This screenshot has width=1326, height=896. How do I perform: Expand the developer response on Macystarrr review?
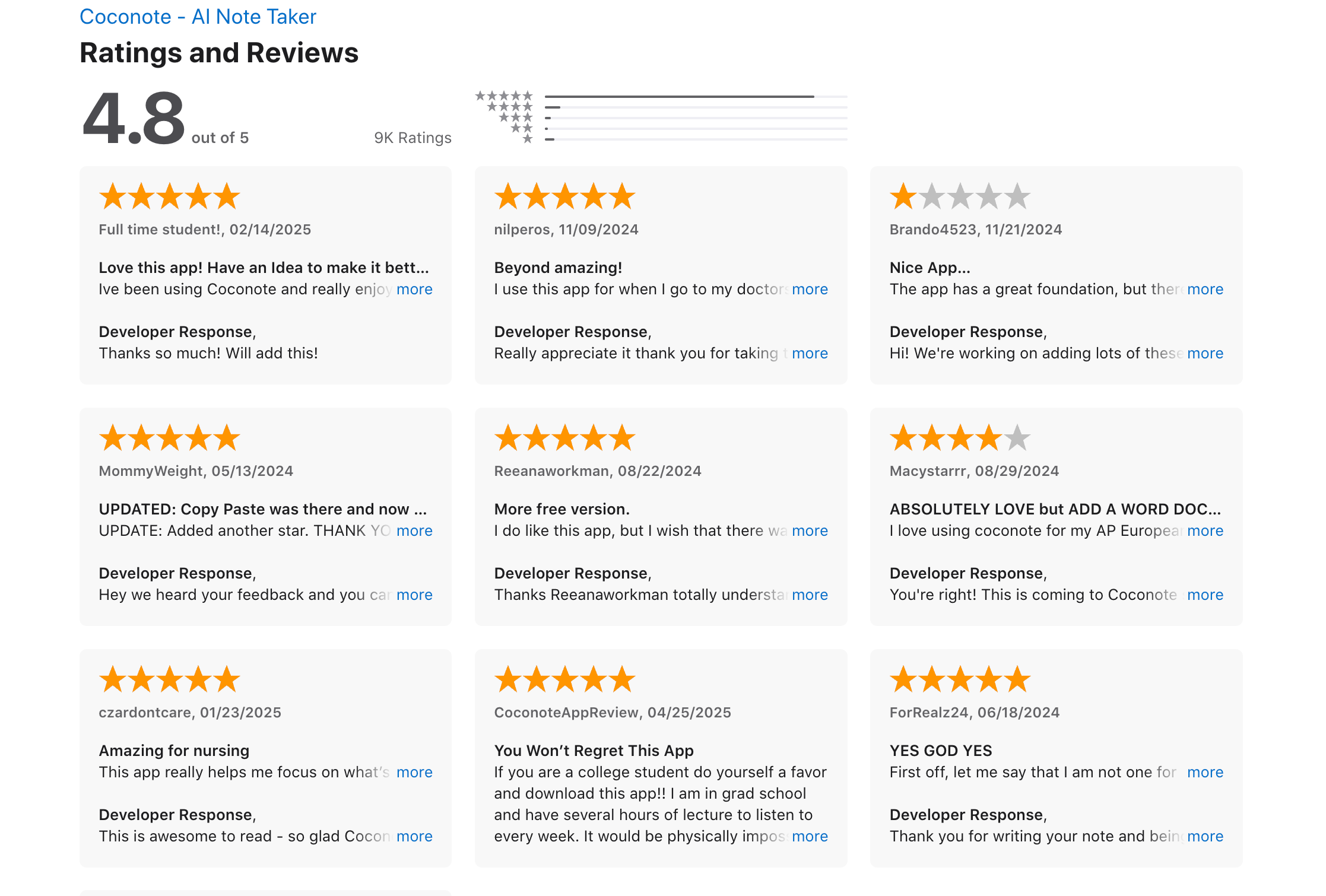pos(1206,595)
